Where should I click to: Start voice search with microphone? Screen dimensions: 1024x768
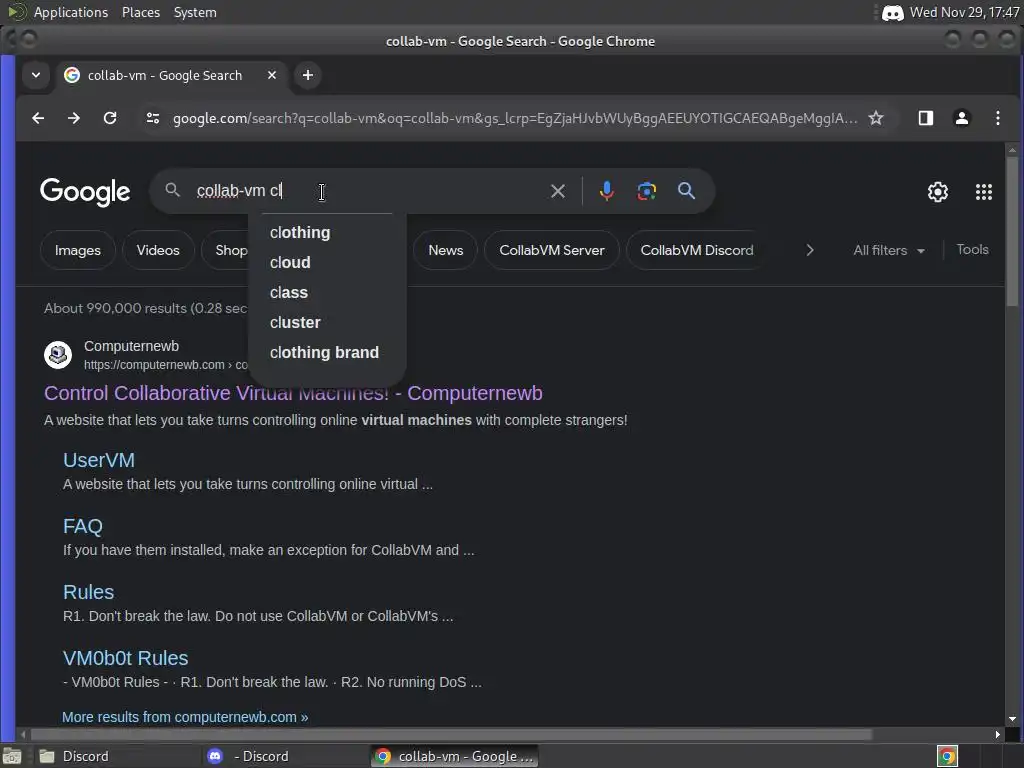(x=607, y=191)
